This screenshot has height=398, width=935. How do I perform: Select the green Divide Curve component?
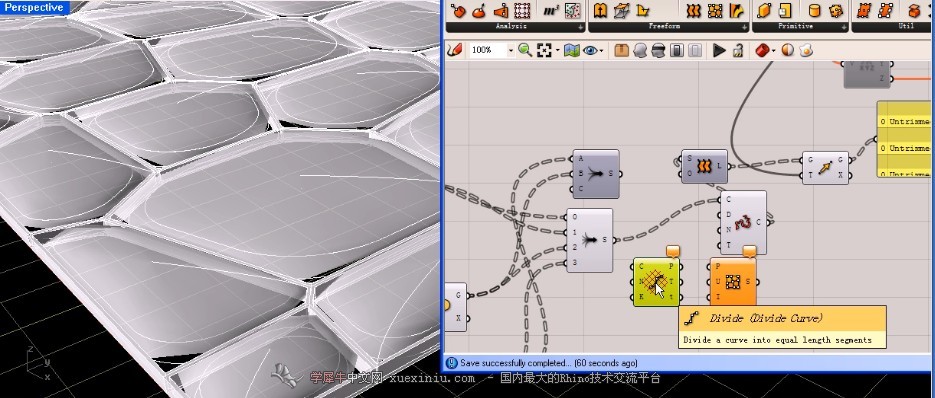point(657,282)
